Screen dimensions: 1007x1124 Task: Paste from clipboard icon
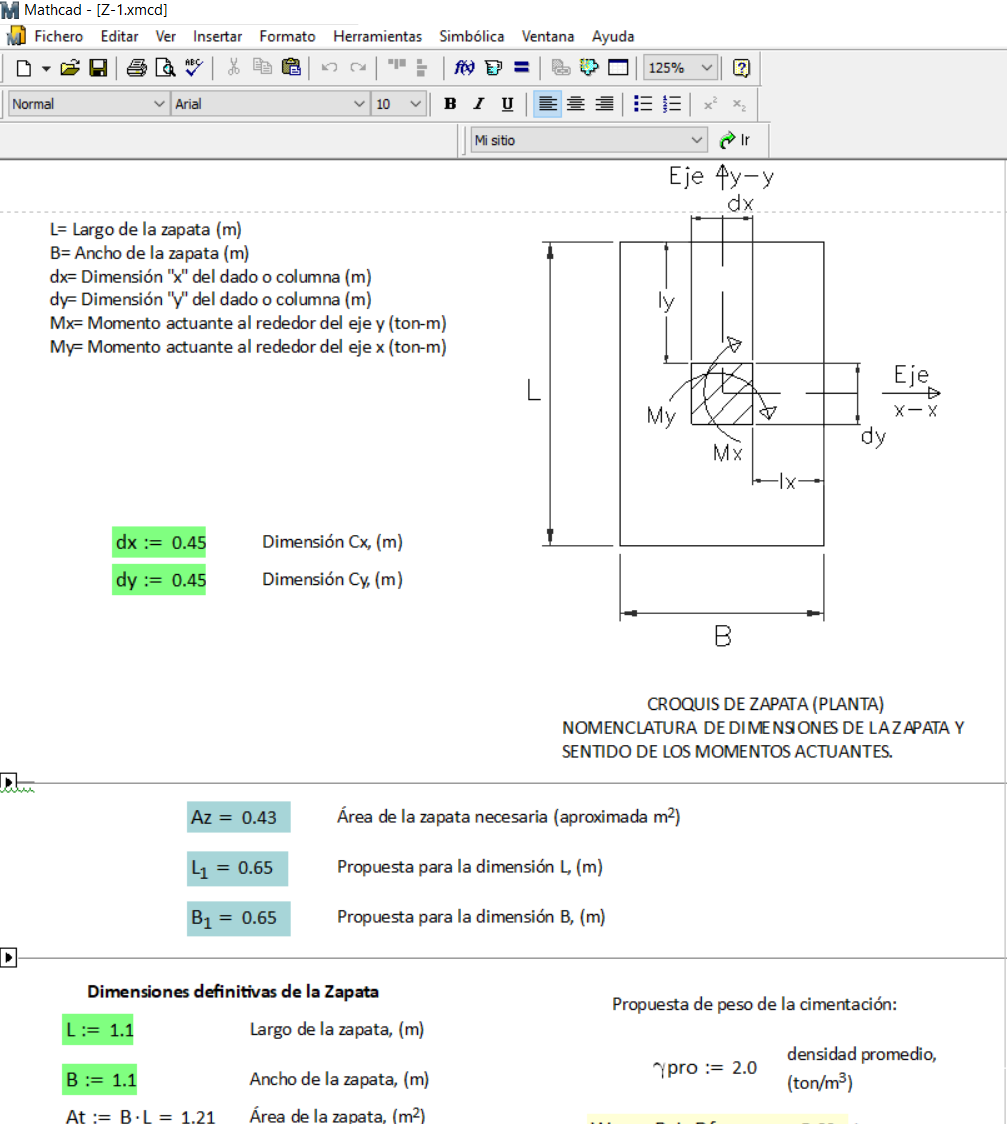coord(291,68)
